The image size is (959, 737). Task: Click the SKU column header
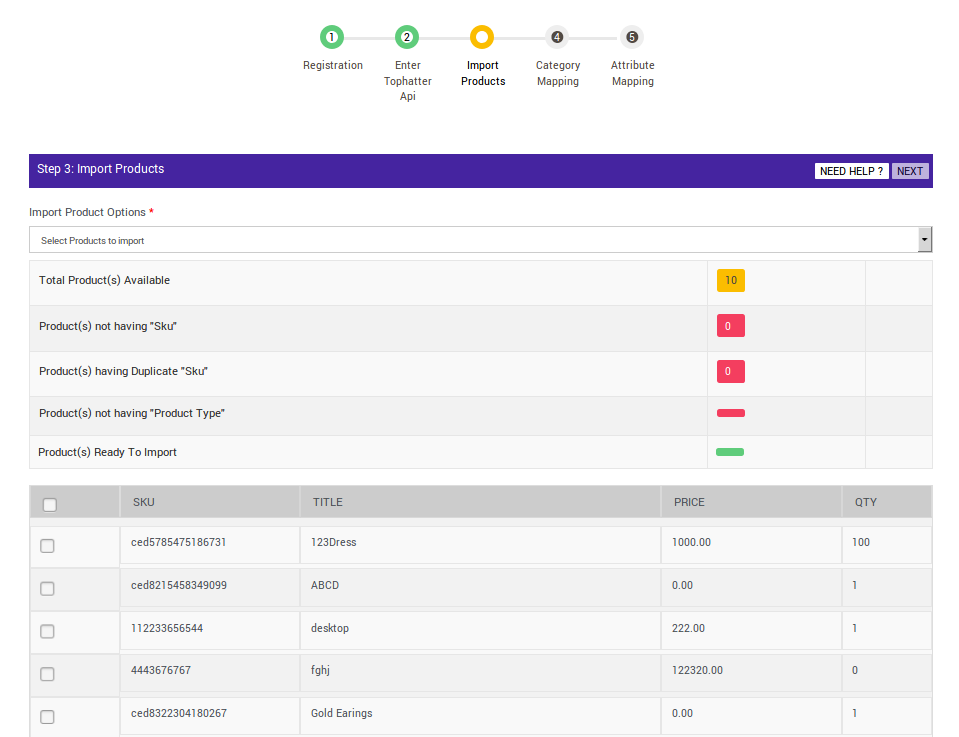coord(144,502)
